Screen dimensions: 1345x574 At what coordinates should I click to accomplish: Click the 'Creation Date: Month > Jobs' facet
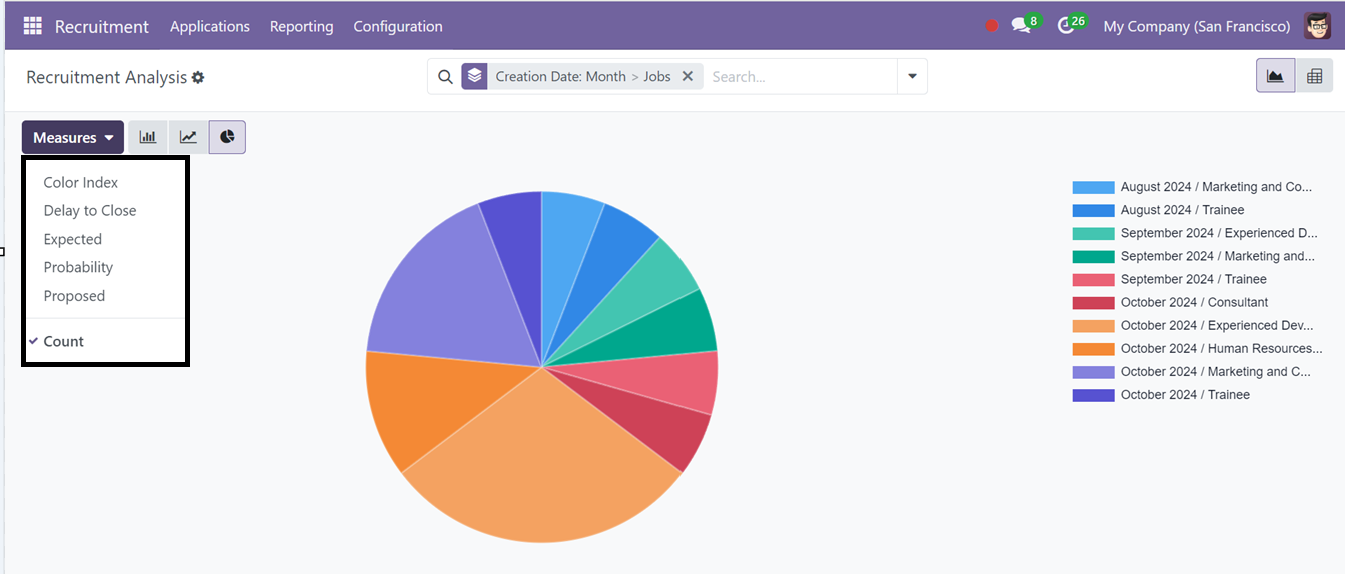click(x=583, y=76)
